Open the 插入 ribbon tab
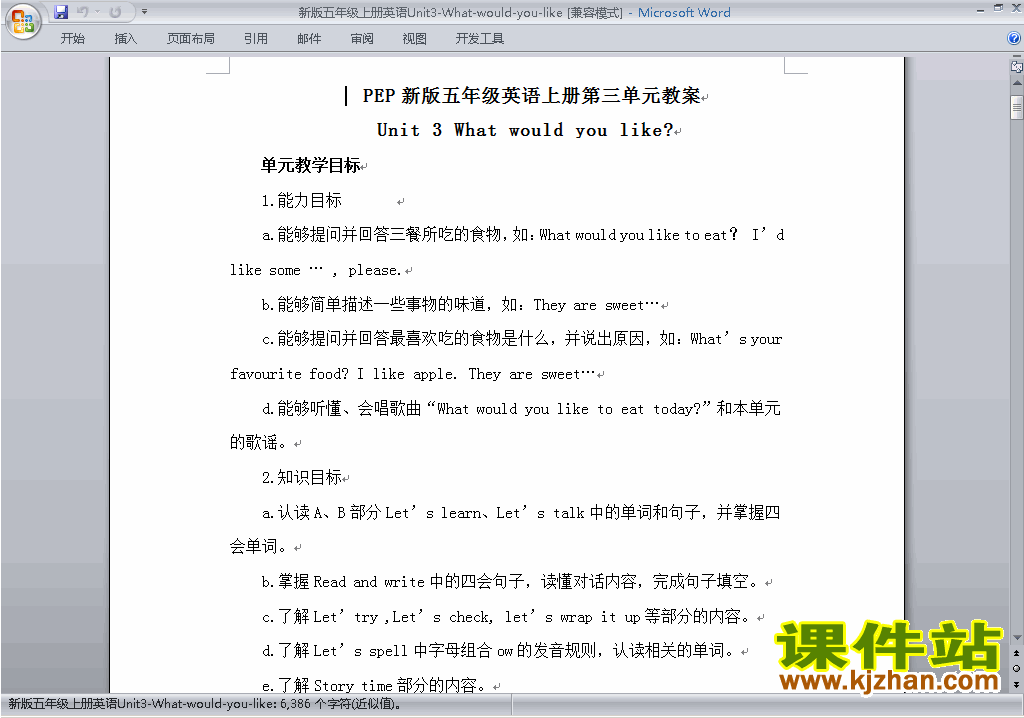 tap(125, 39)
